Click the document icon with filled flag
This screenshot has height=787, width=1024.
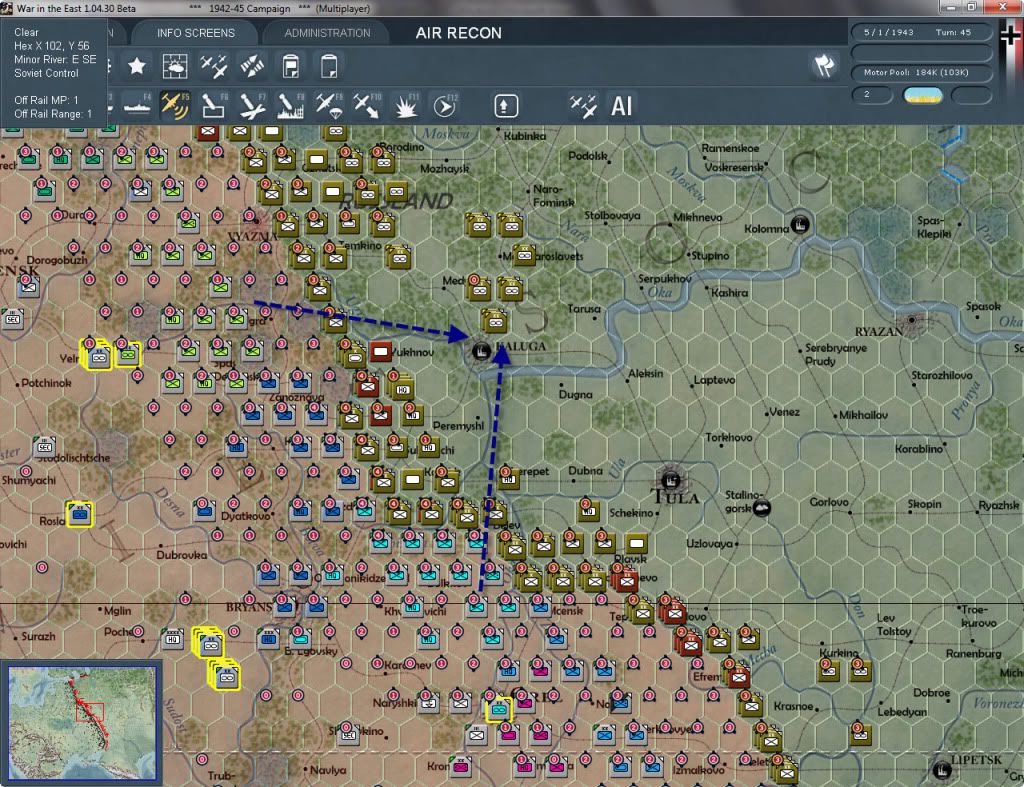click(291, 66)
